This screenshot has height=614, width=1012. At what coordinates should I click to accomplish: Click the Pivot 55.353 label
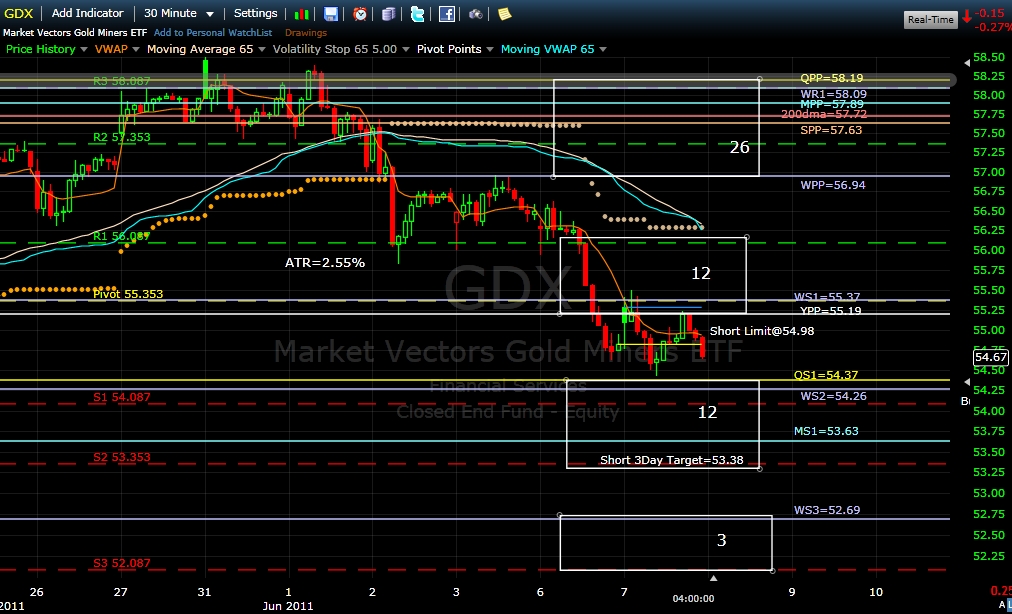click(128, 294)
